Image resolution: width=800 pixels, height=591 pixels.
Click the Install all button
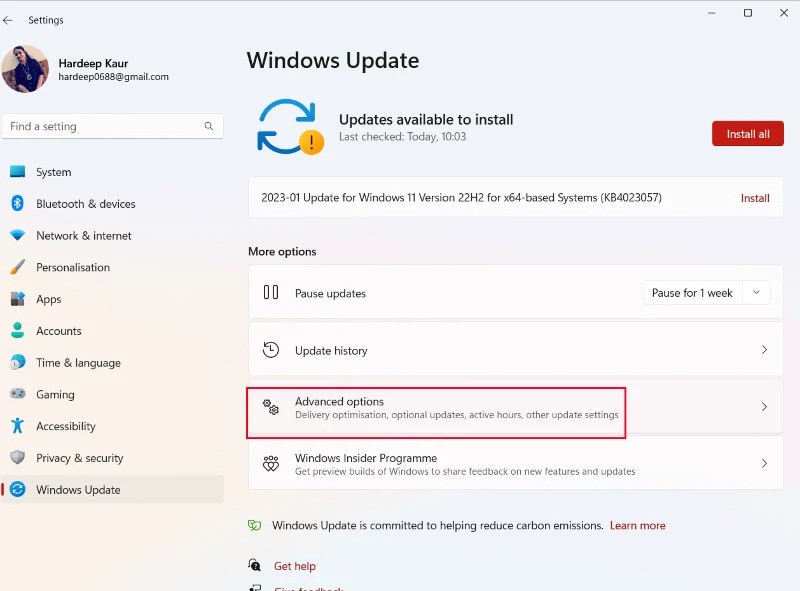[x=747, y=134]
